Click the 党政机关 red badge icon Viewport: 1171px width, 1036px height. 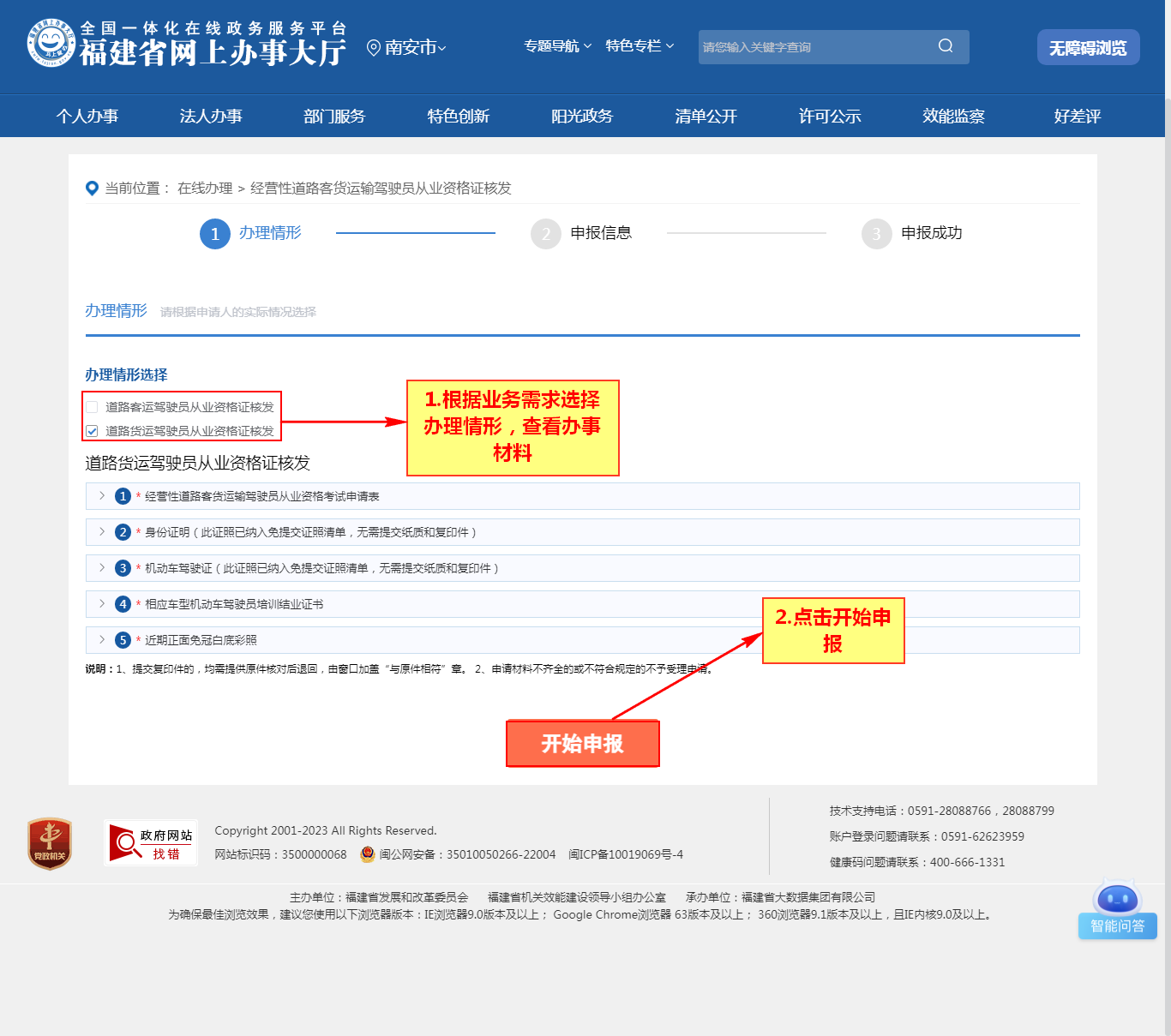[50, 843]
